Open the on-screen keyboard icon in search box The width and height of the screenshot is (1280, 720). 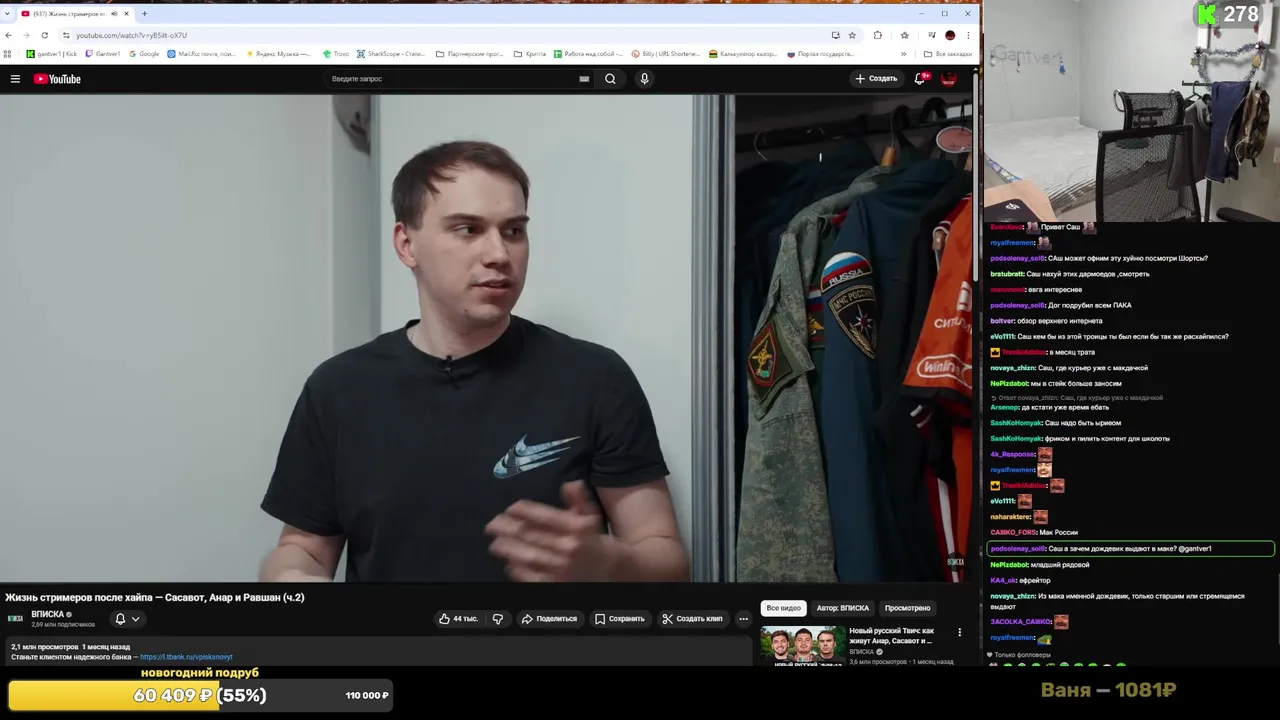click(584, 79)
